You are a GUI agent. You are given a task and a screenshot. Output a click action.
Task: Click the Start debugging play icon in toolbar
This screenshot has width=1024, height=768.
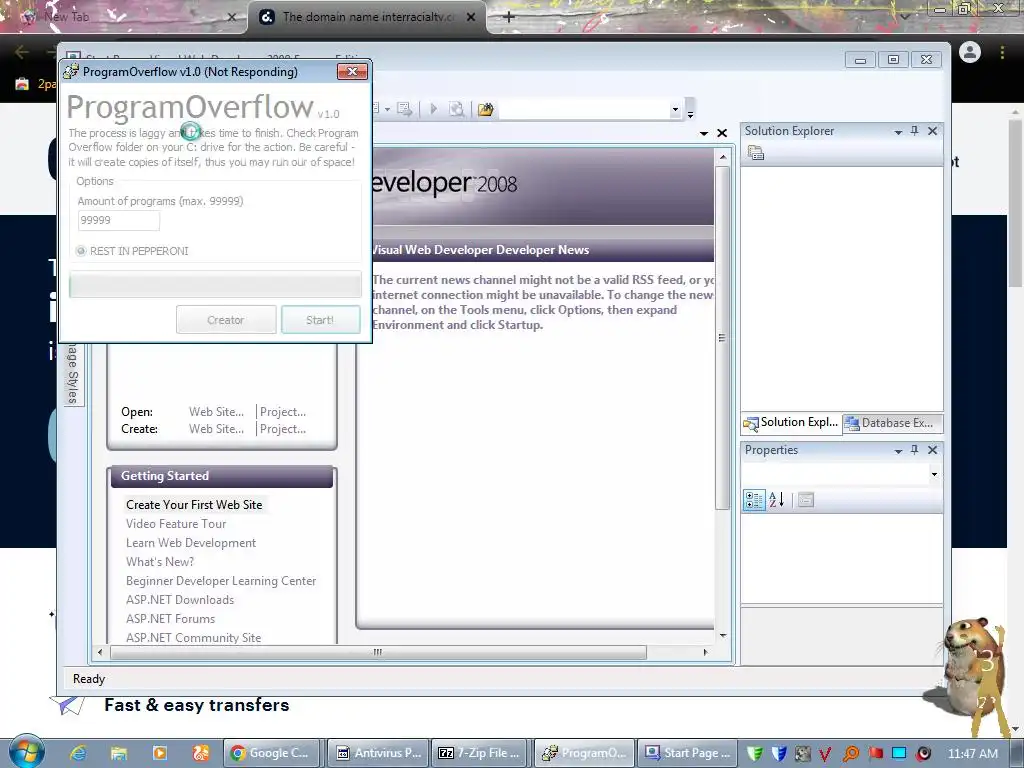click(x=433, y=109)
